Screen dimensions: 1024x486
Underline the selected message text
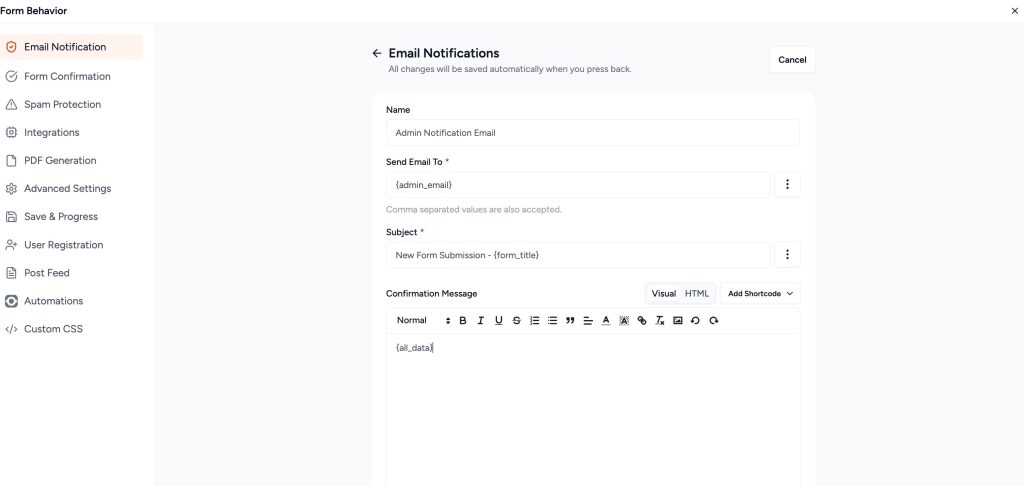pos(499,321)
